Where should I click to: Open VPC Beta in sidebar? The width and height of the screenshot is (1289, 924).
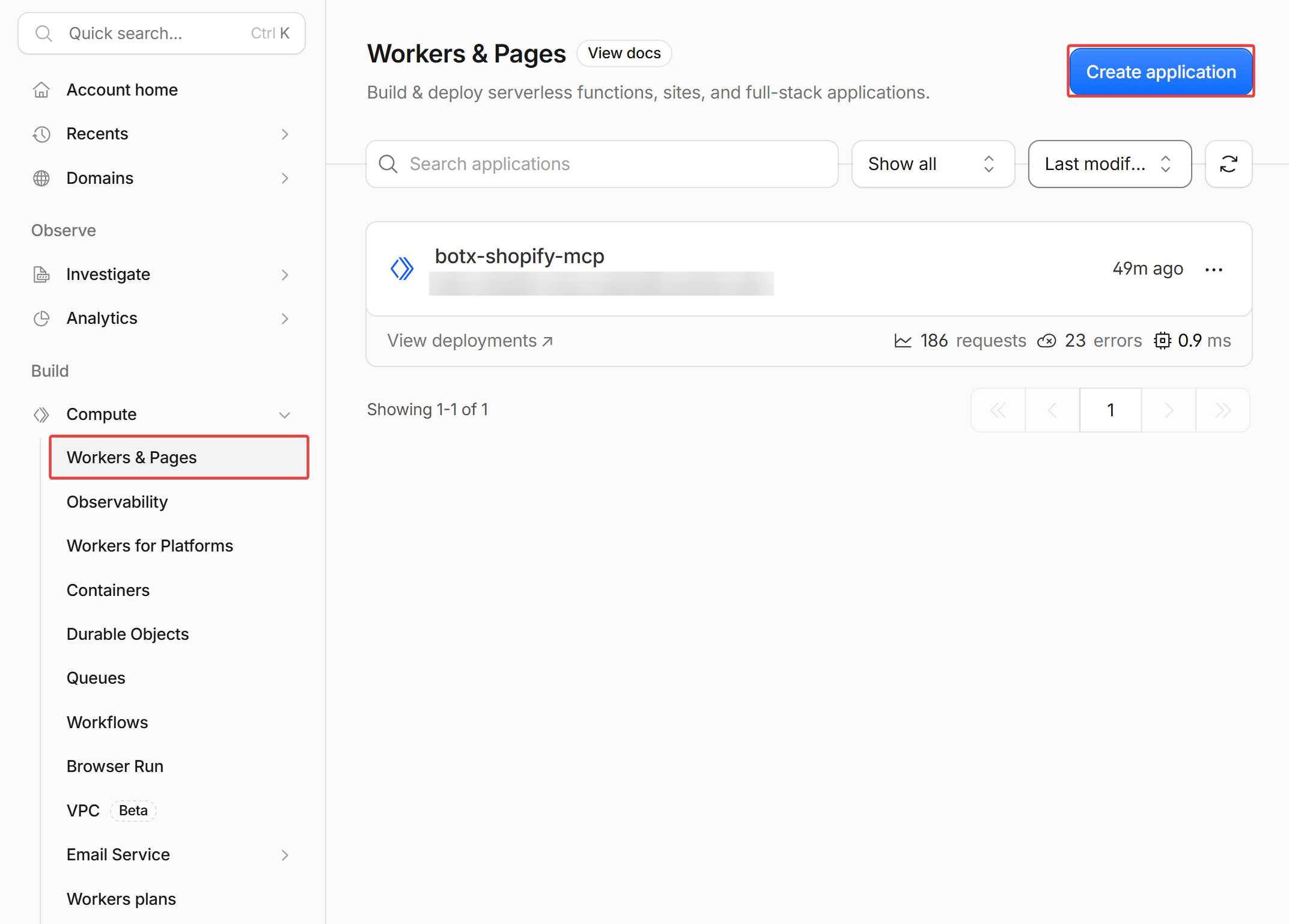coord(111,810)
